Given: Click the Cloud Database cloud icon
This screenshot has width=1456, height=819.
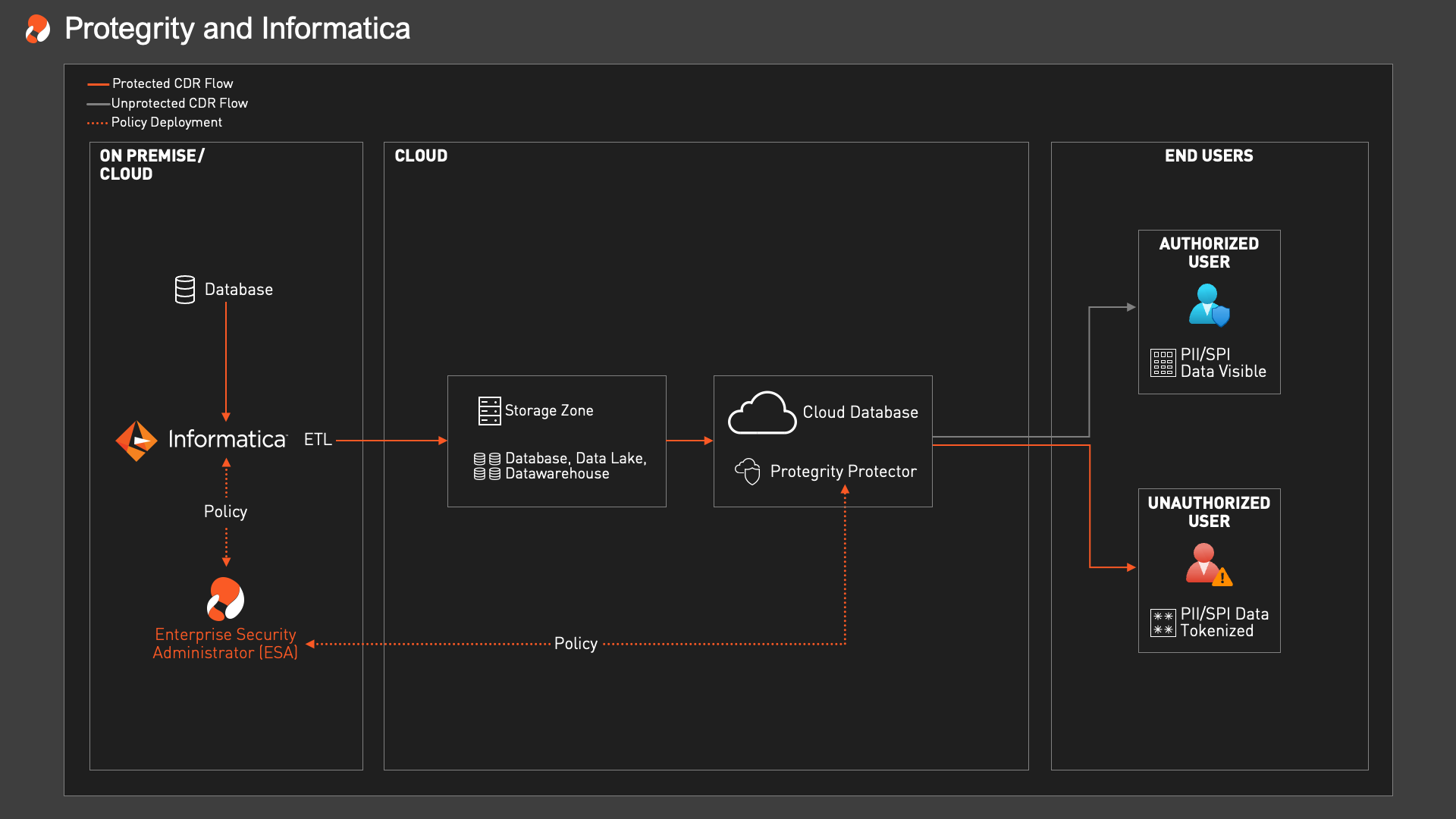Looking at the screenshot, I should coord(762,413).
